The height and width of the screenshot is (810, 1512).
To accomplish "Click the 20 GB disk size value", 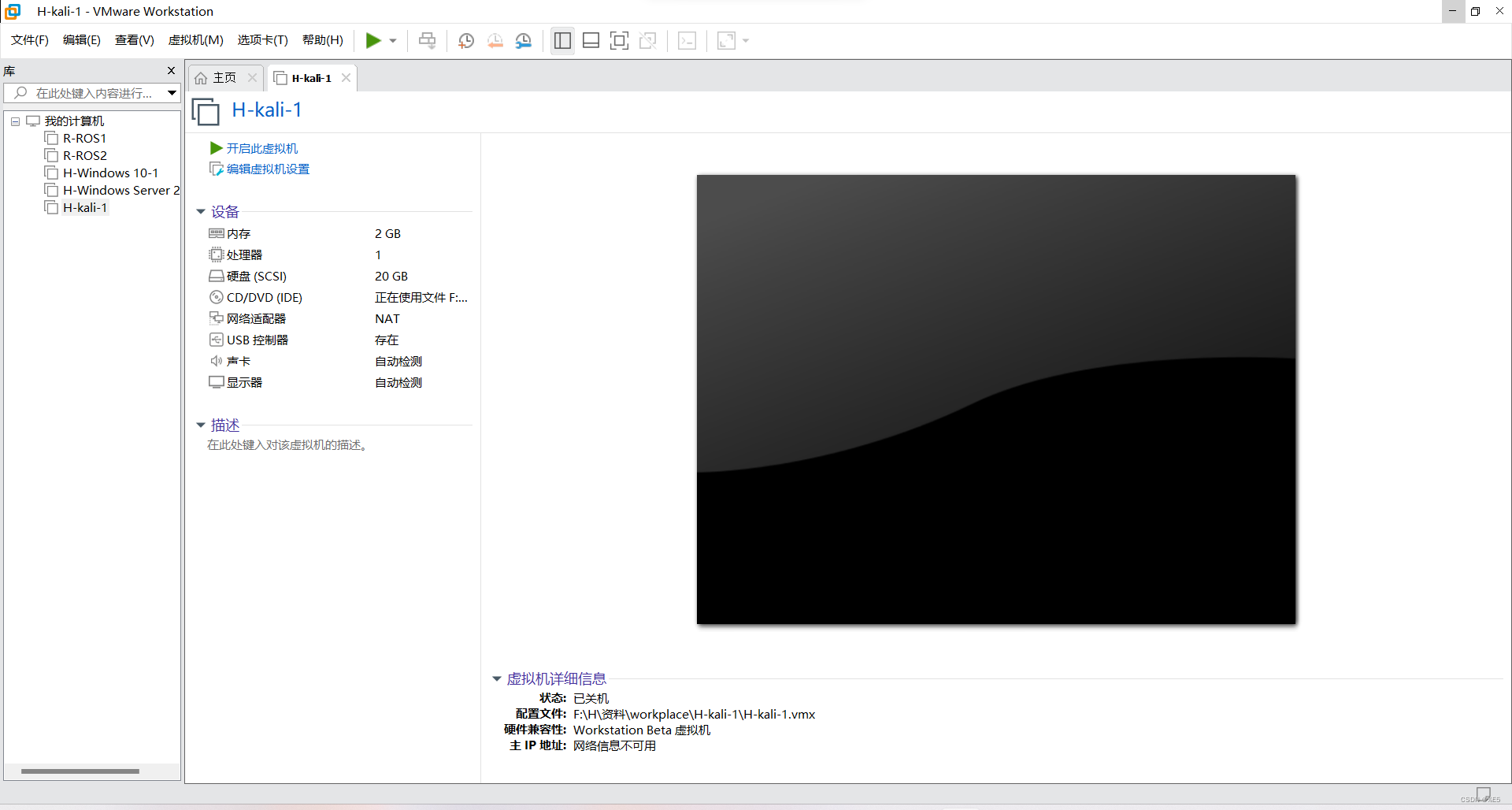I will (391, 277).
